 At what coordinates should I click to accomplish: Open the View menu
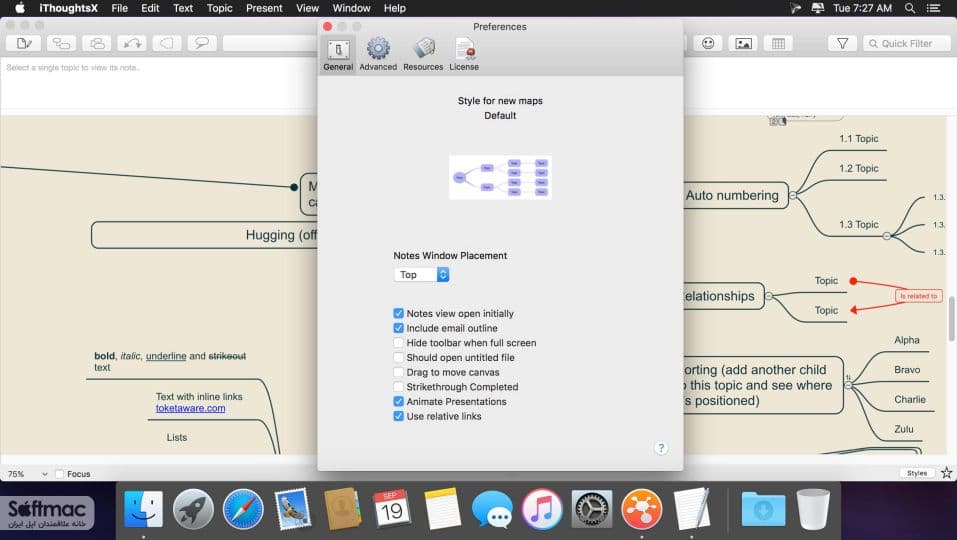307,8
